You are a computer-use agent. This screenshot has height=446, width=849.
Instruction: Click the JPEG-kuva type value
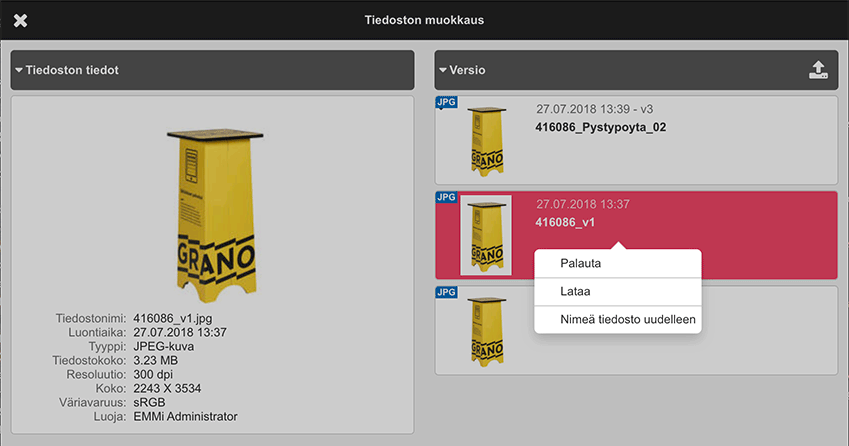(x=164, y=346)
